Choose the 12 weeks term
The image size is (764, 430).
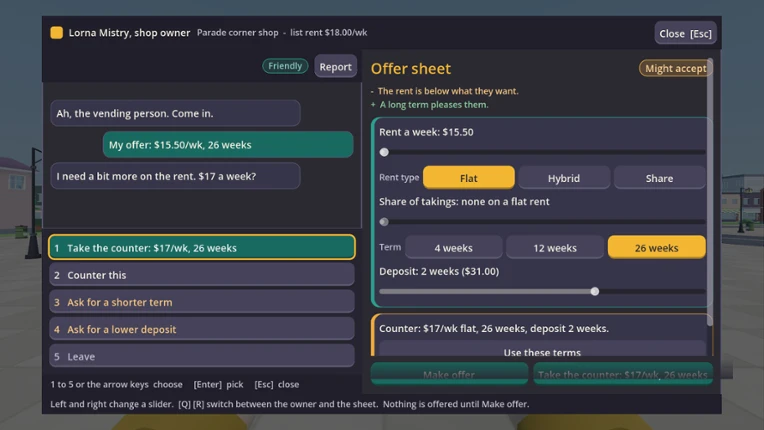click(x=554, y=247)
